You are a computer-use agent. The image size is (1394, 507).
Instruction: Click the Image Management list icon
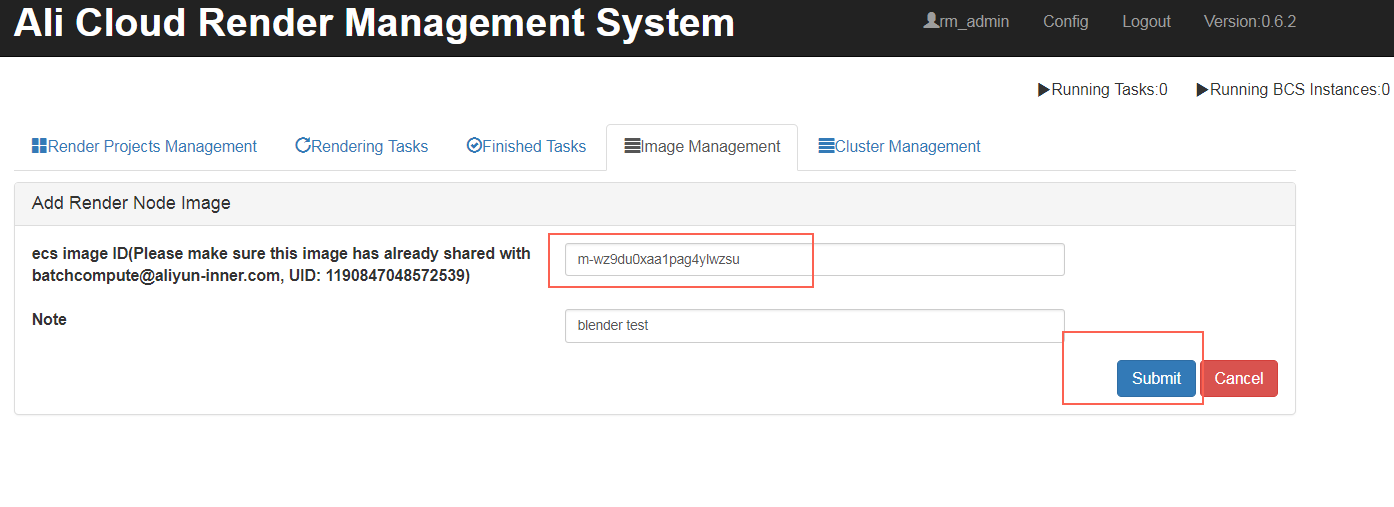[x=632, y=146]
